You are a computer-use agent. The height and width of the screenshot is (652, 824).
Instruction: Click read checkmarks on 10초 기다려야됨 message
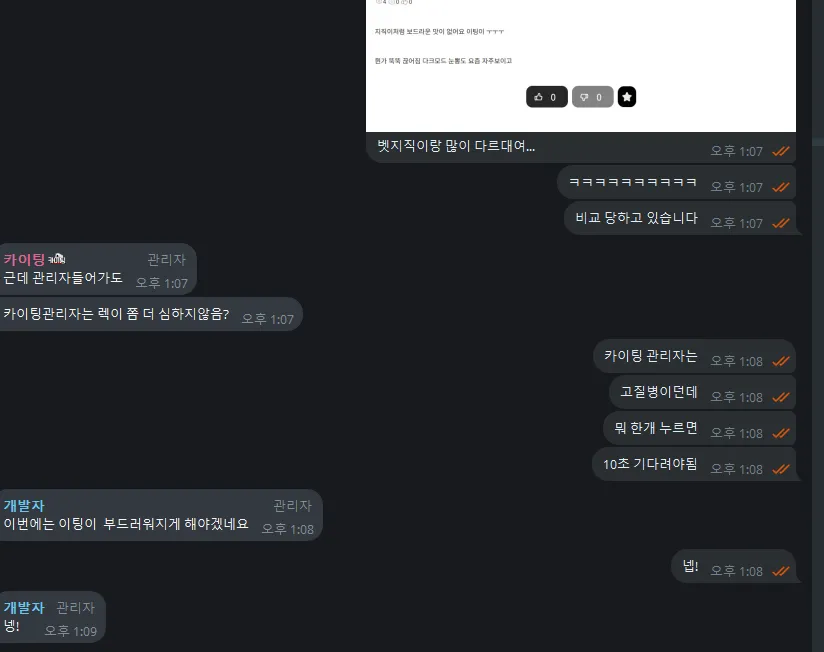click(781, 469)
